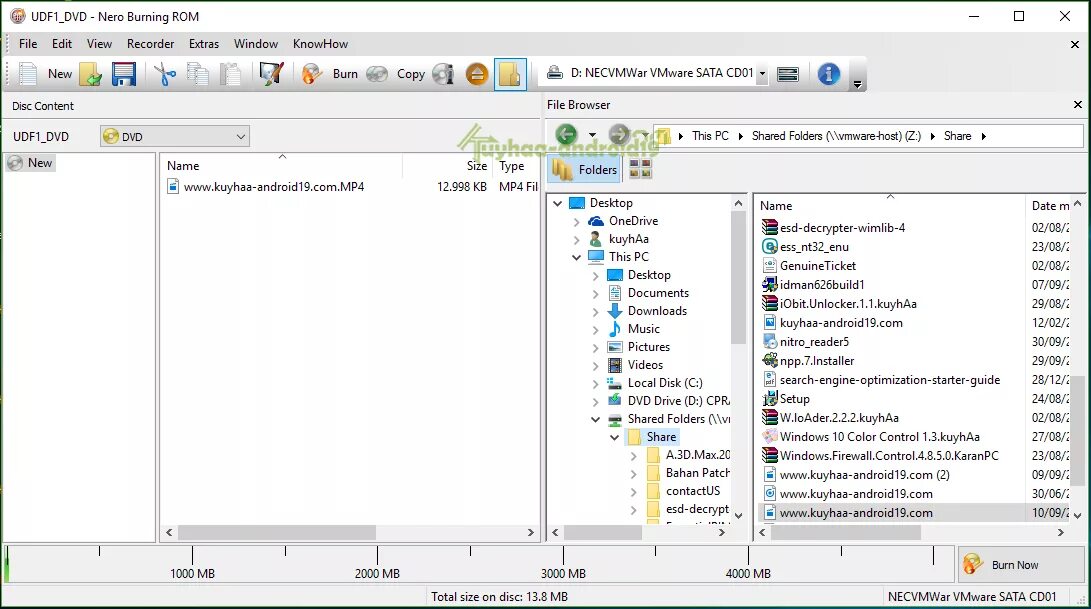Image resolution: width=1091 pixels, height=609 pixels.
Task: Click the Copy documents toolbar icon
Action: pyautogui.click(x=198, y=74)
